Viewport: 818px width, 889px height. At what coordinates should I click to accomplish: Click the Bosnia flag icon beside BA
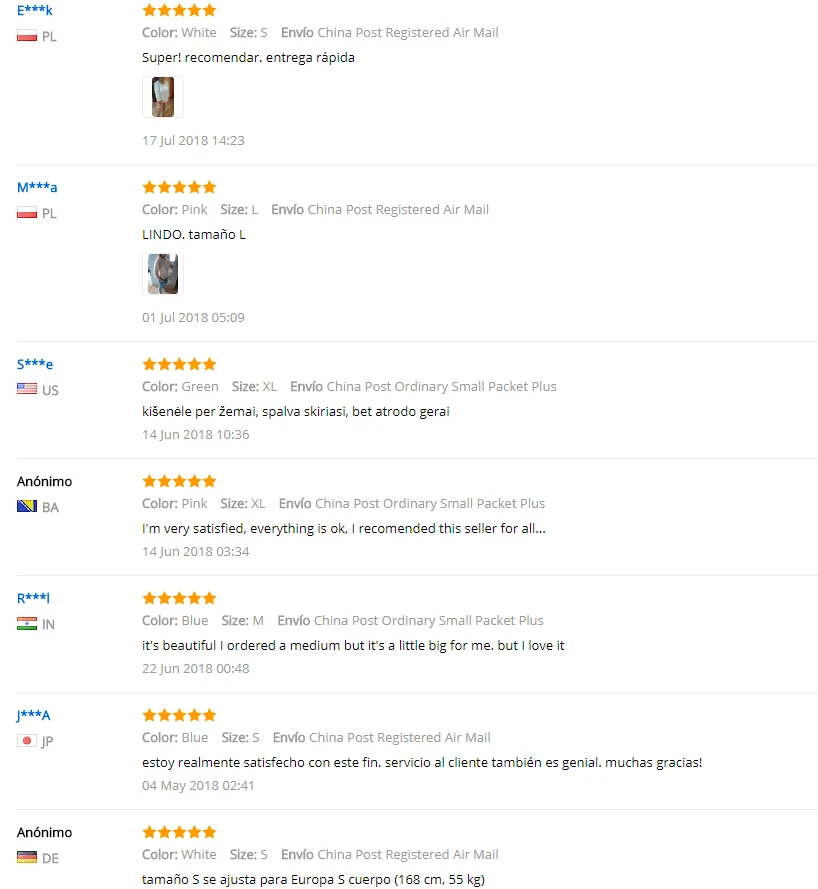[27, 506]
